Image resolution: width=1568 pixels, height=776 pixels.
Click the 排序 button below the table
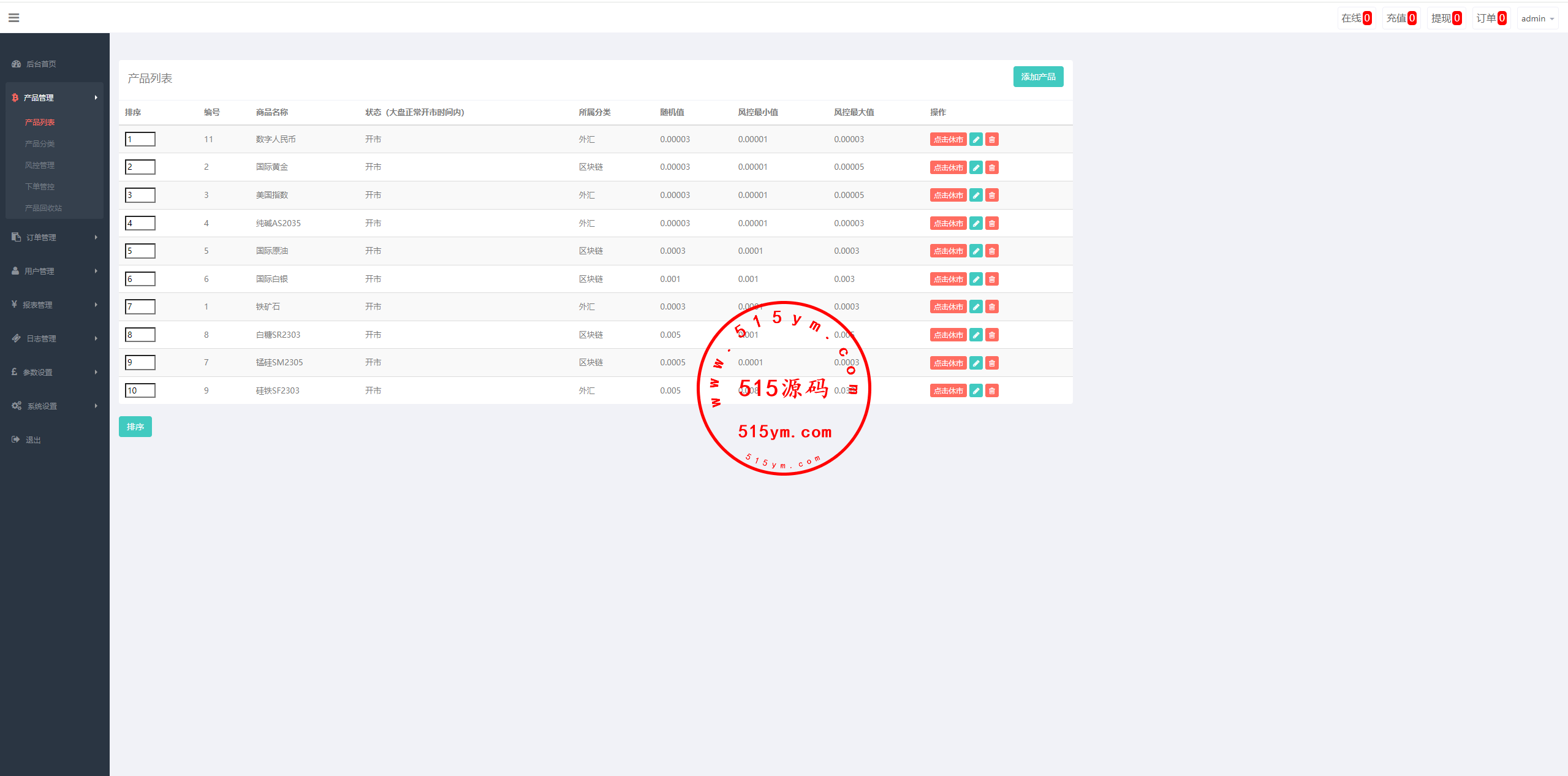(x=135, y=427)
